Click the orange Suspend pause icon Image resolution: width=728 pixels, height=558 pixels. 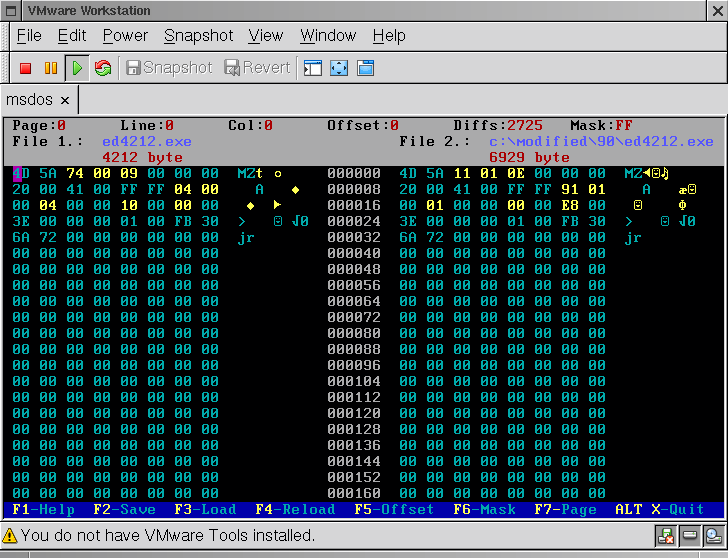[x=51, y=68]
